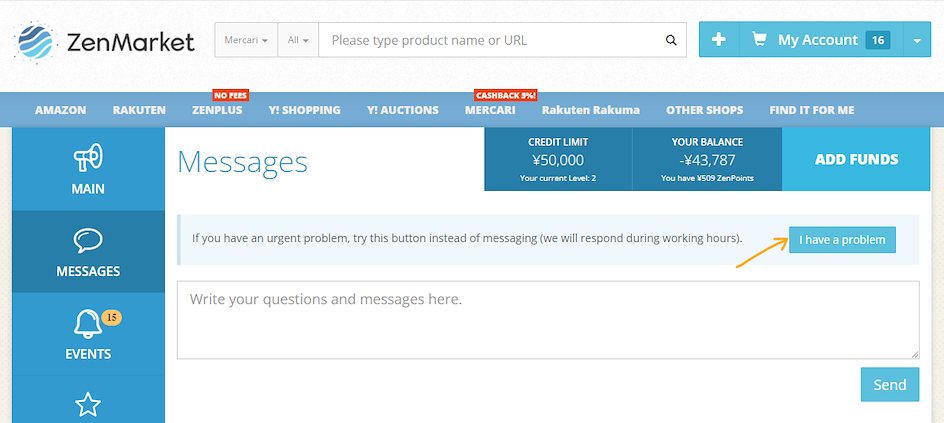Click the cart count badge 16

[x=878, y=40]
